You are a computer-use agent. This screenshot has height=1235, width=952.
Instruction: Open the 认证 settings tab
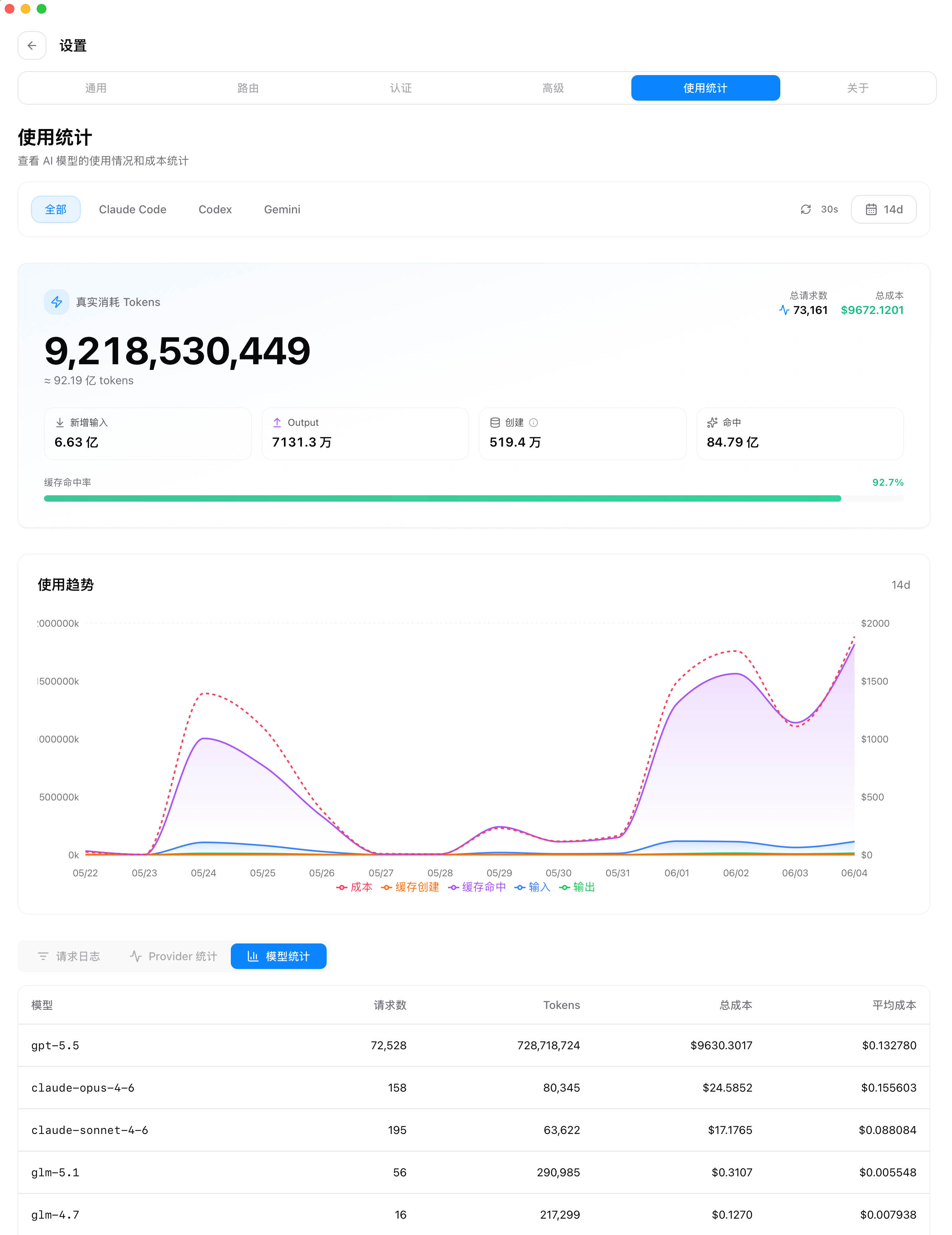pos(401,87)
